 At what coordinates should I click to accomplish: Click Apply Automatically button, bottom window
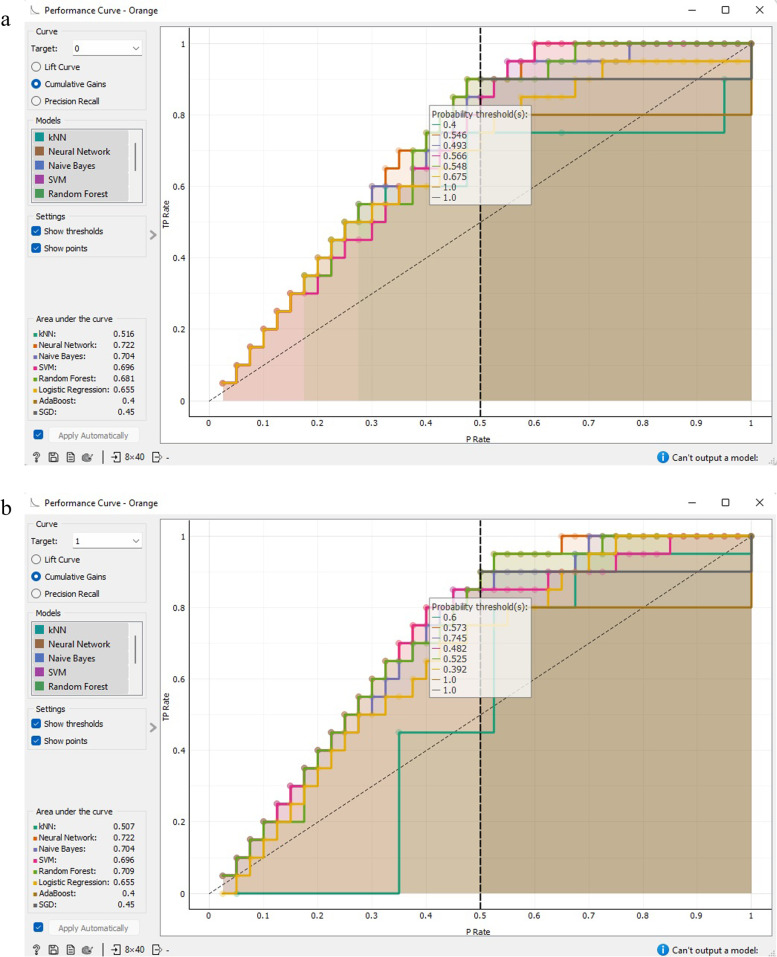tap(93, 928)
